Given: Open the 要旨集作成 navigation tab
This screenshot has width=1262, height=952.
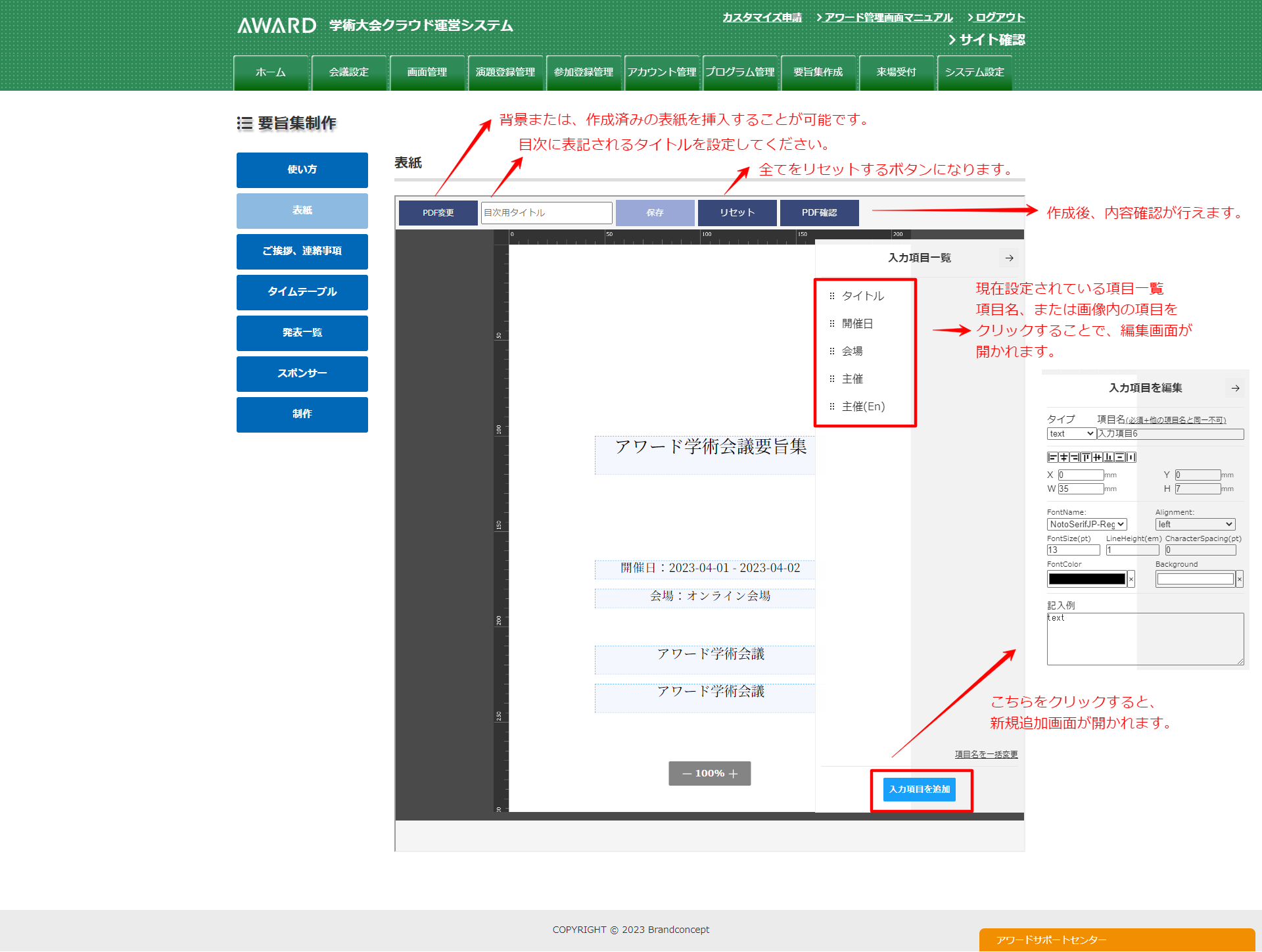Looking at the screenshot, I should tap(818, 72).
